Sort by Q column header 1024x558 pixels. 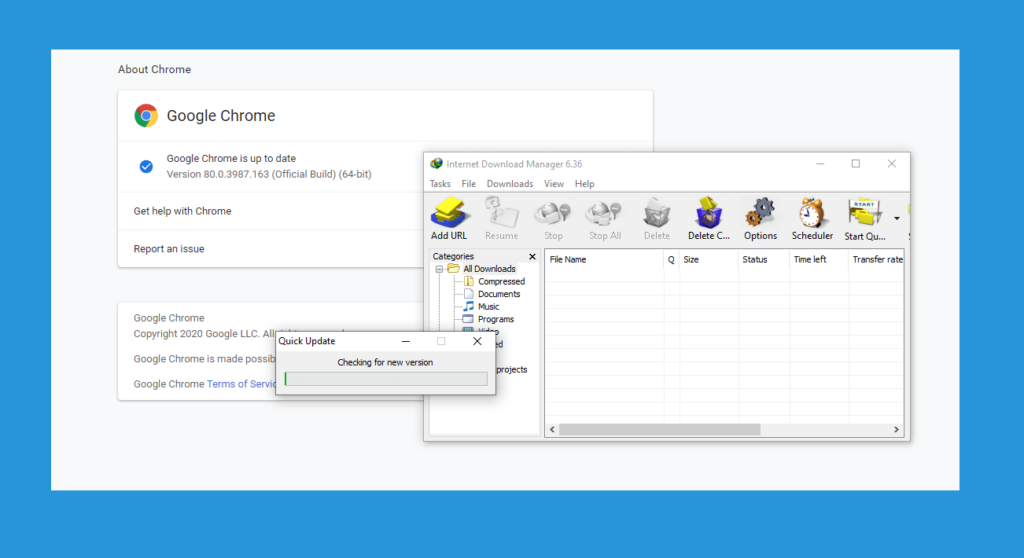pyautogui.click(x=671, y=259)
